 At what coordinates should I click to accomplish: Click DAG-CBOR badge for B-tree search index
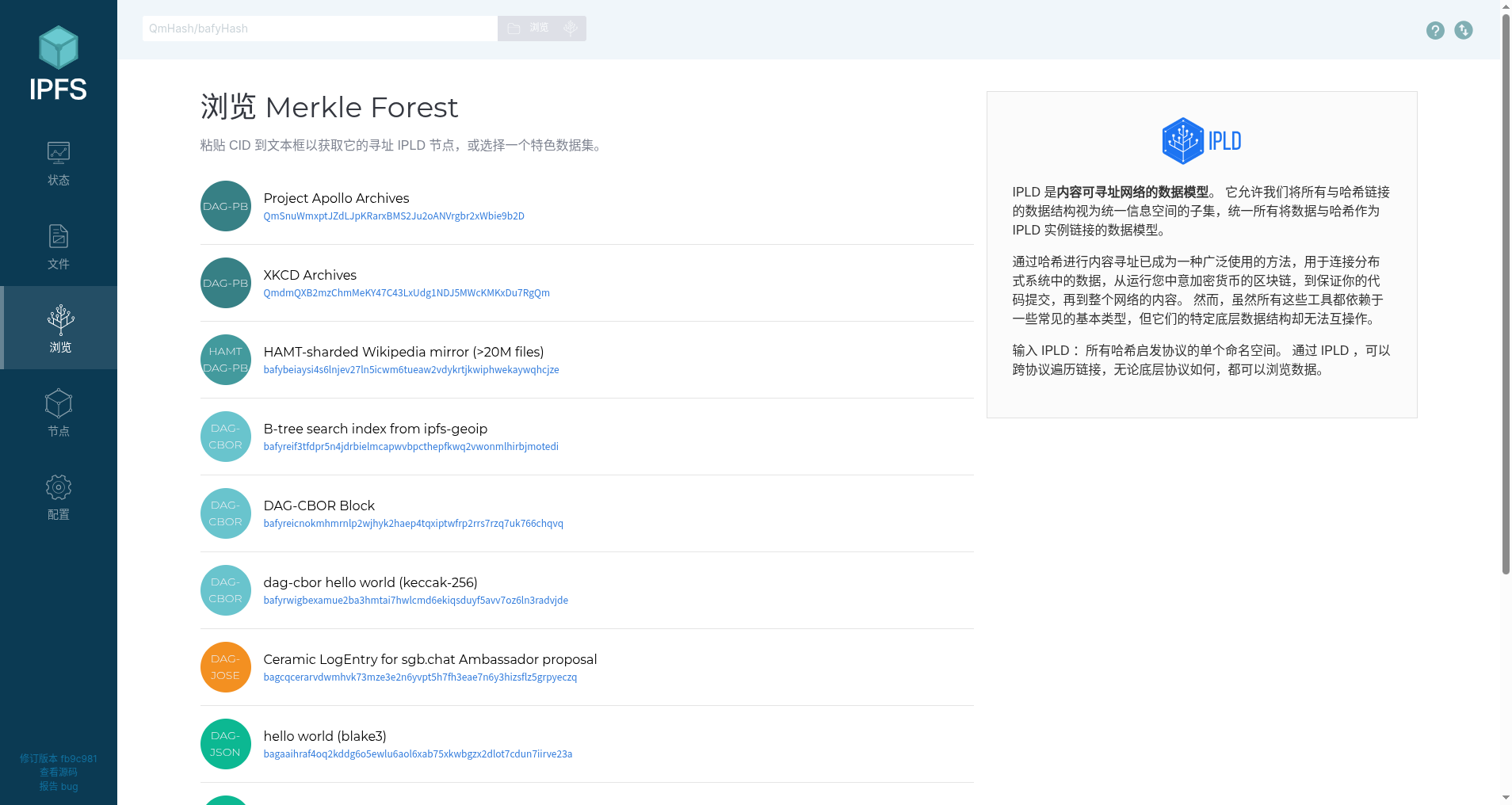point(226,437)
